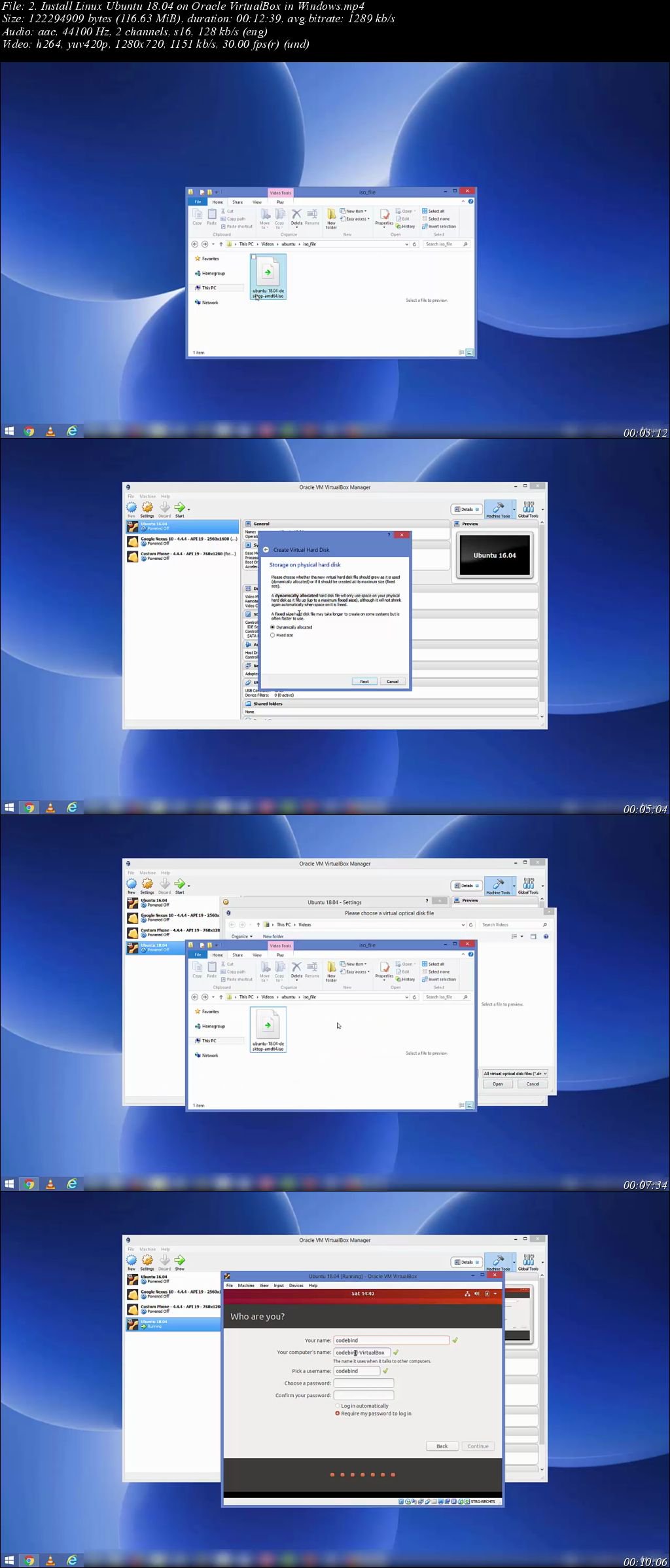Select Dynamically allocated radio option

(273, 627)
